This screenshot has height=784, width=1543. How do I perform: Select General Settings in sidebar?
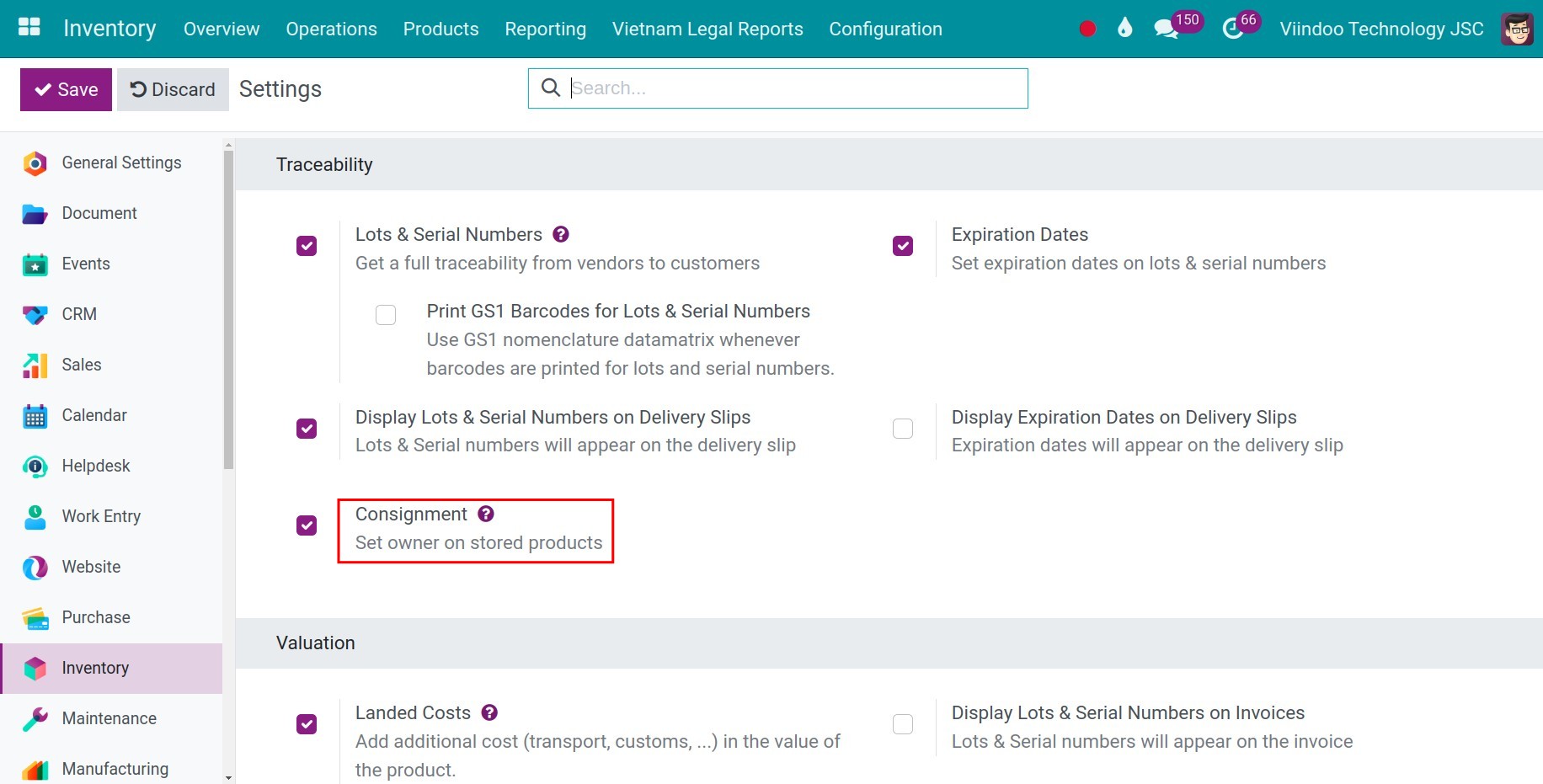(111, 163)
